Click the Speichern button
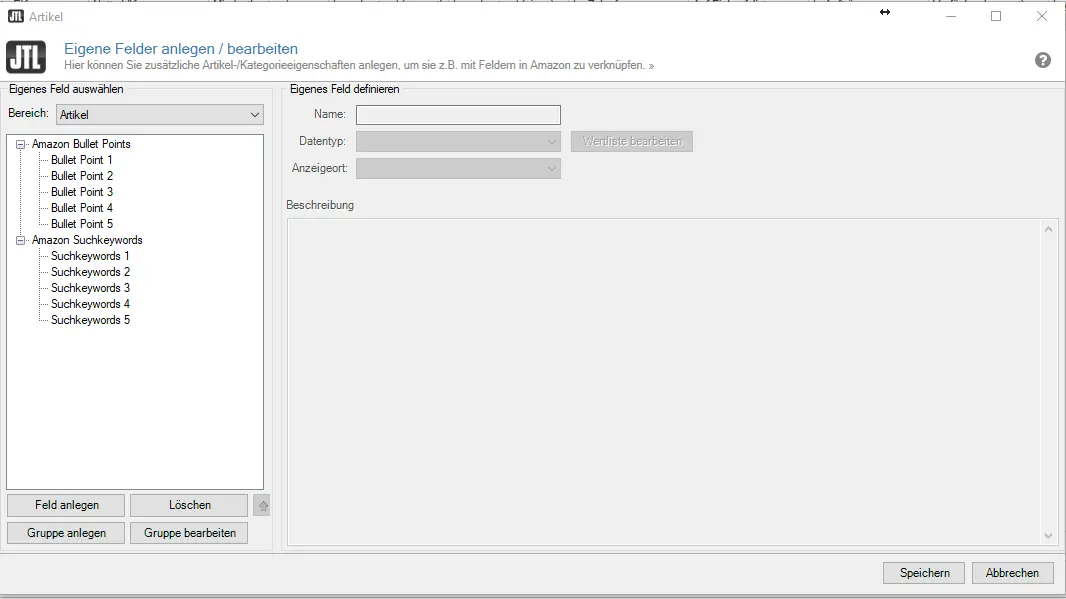The width and height of the screenshot is (1066, 599). [x=925, y=573]
